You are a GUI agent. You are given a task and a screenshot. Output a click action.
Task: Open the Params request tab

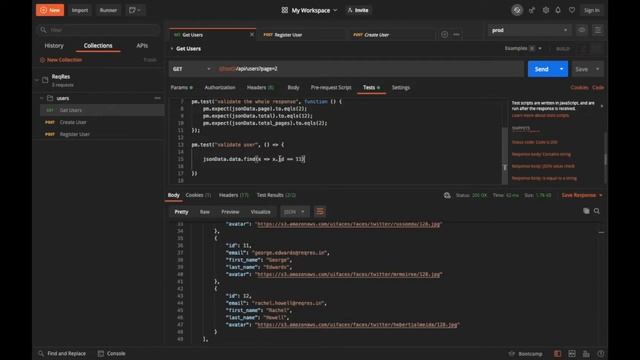pos(182,88)
